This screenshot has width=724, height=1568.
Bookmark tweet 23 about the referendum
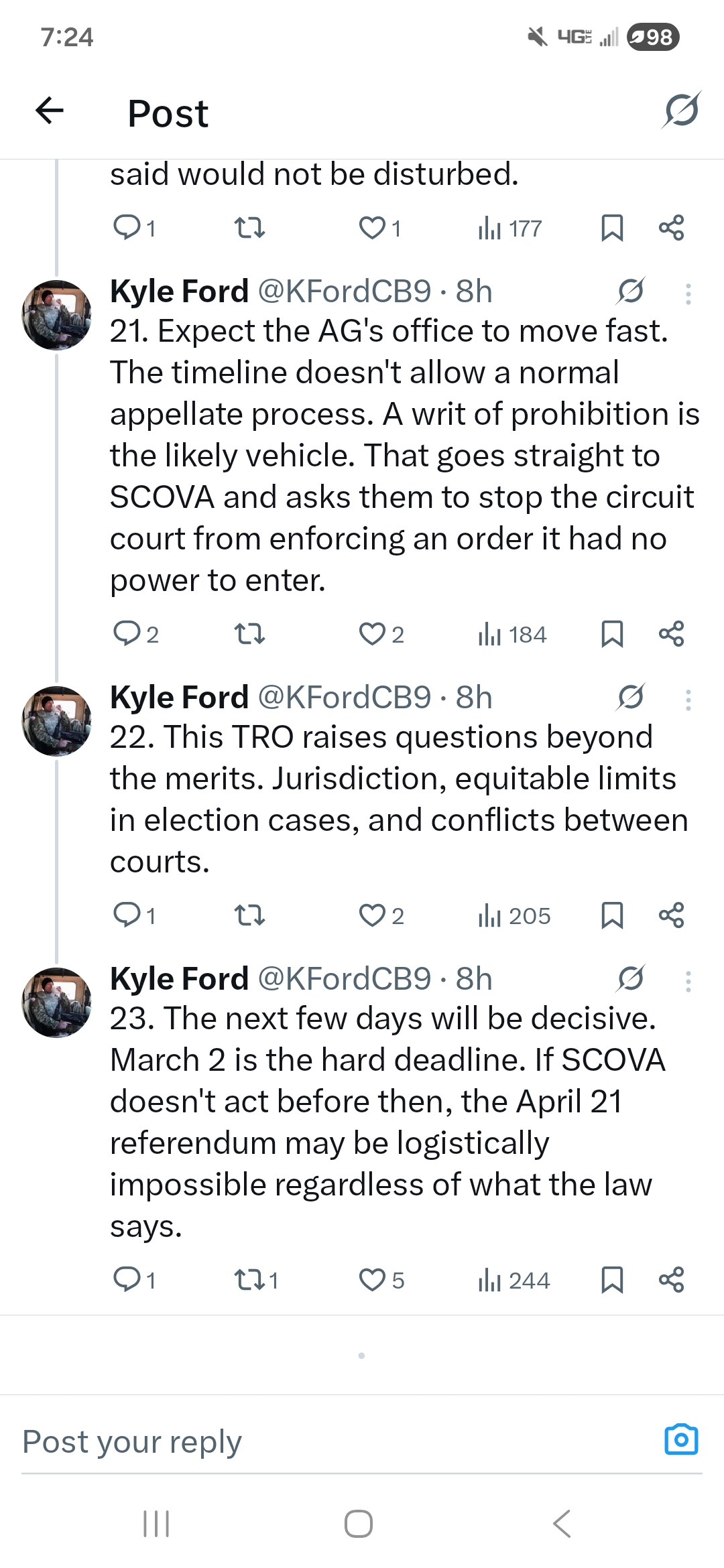612,1279
